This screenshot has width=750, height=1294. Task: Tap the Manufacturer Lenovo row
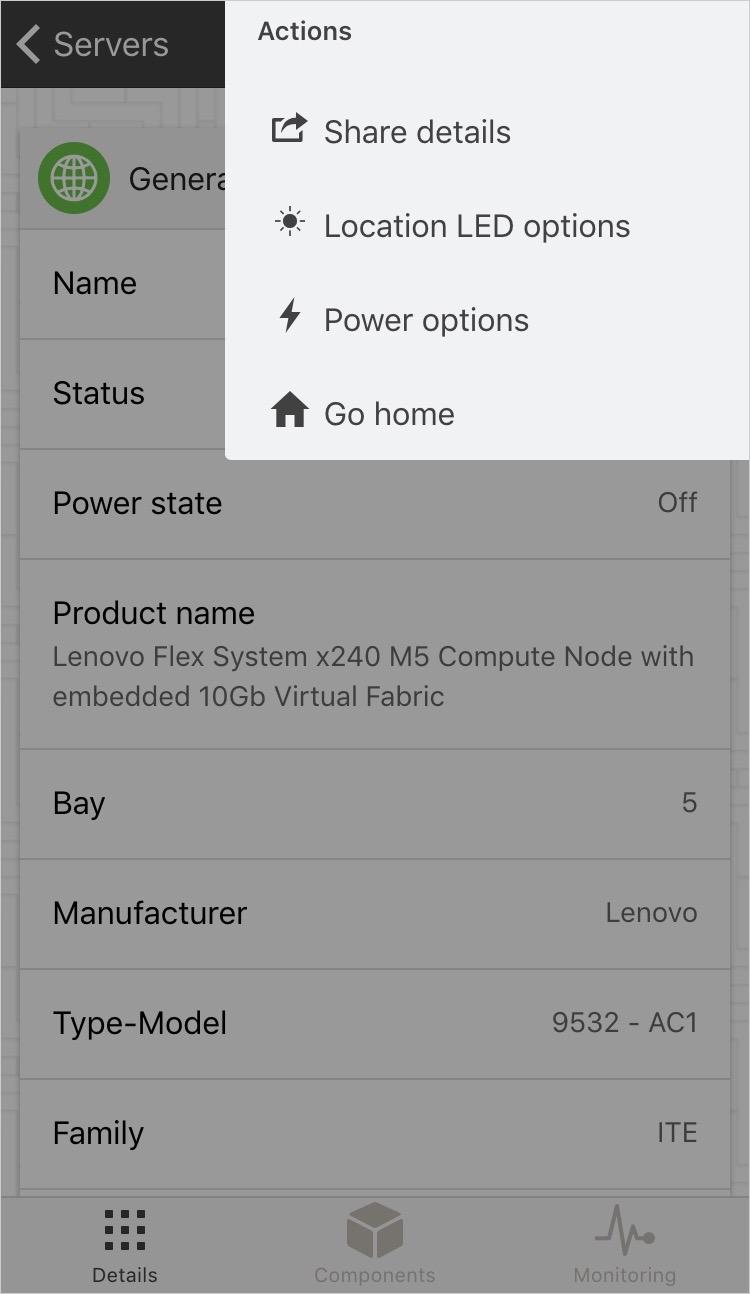(x=375, y=913)
